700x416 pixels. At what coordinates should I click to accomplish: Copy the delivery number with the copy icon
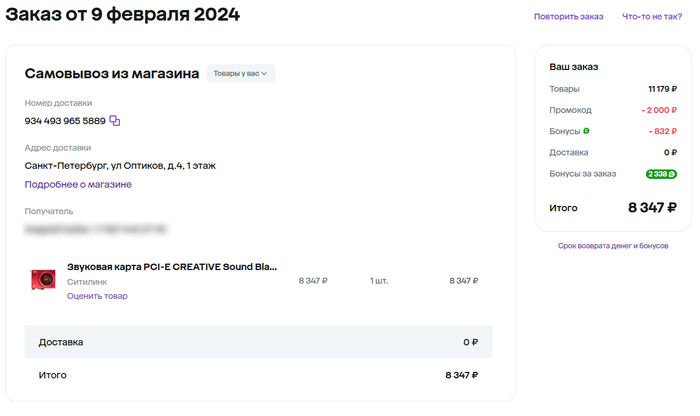(x=115, y=121)
